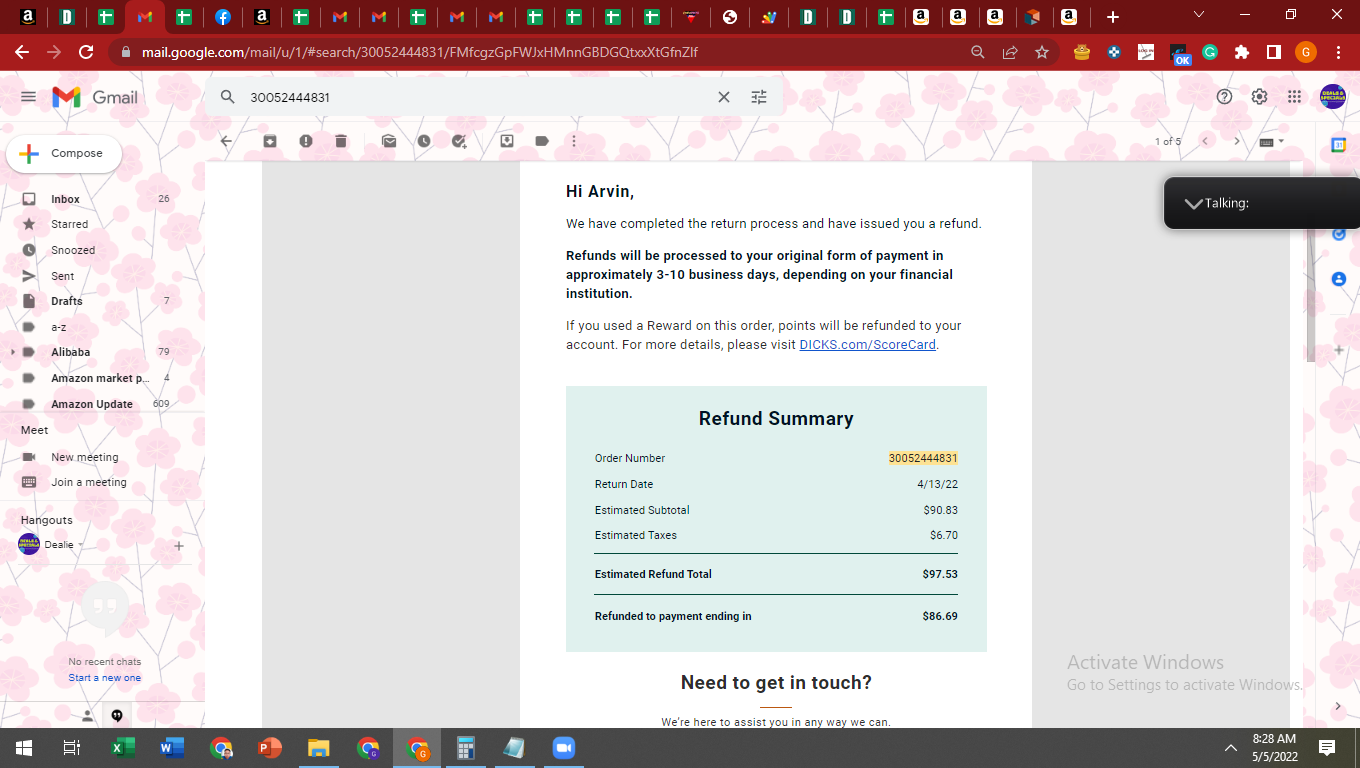Click the highlighted order number 30052444831
This screenshot has width=1360, height=768.
[923, 458]
